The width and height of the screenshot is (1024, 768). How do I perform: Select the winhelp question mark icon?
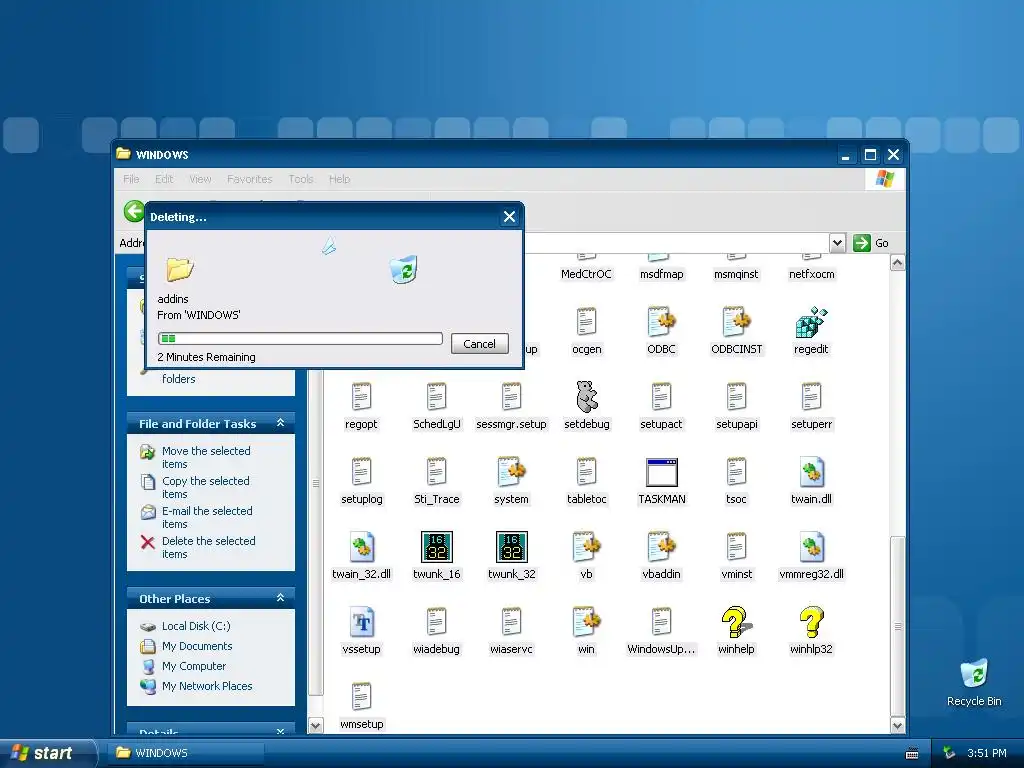pos(736,622)
